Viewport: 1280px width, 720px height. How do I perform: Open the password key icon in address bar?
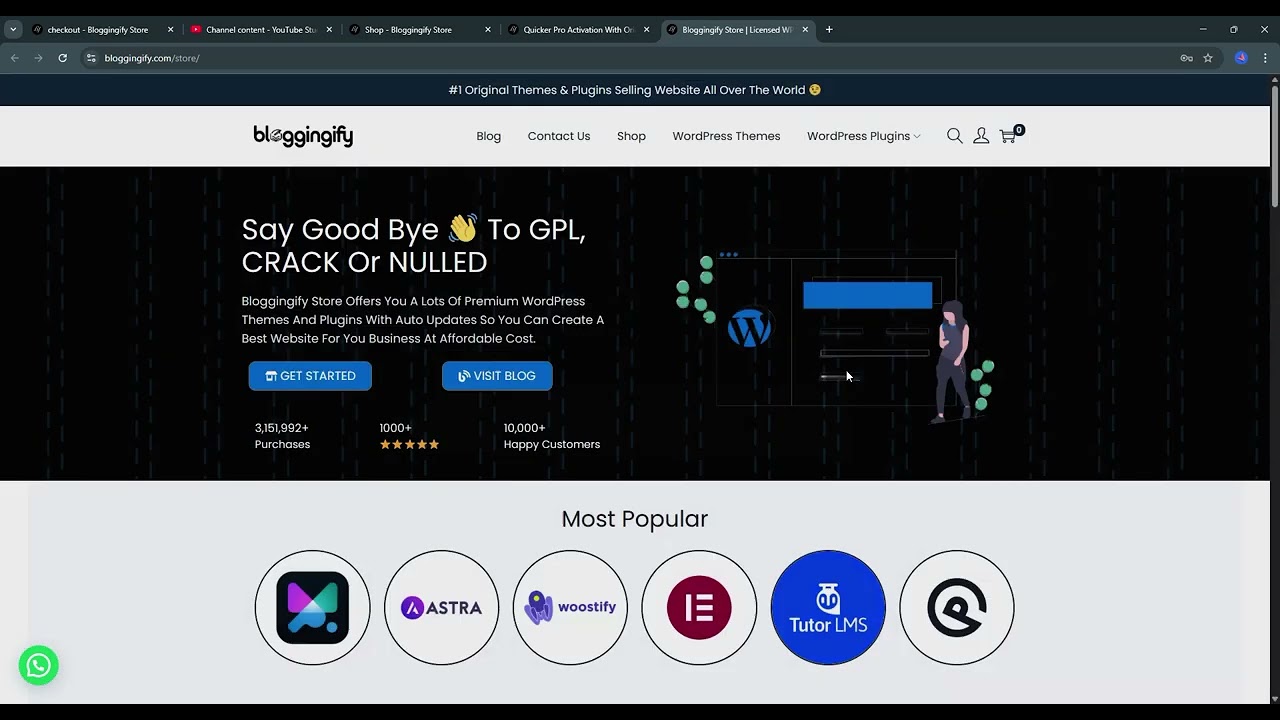pyautogui.click(x=1186, y=58)
